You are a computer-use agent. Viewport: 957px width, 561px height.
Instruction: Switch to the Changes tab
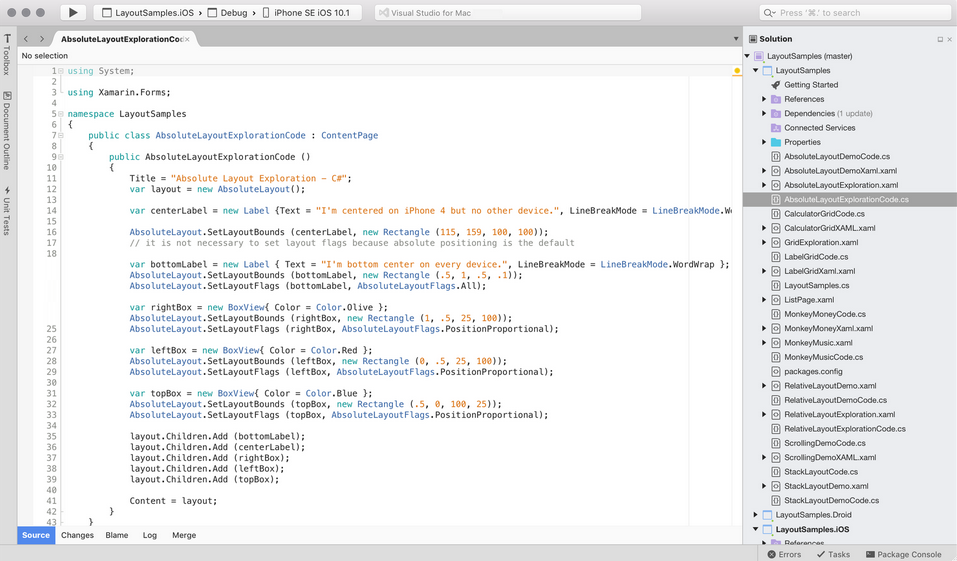[78, 535]
